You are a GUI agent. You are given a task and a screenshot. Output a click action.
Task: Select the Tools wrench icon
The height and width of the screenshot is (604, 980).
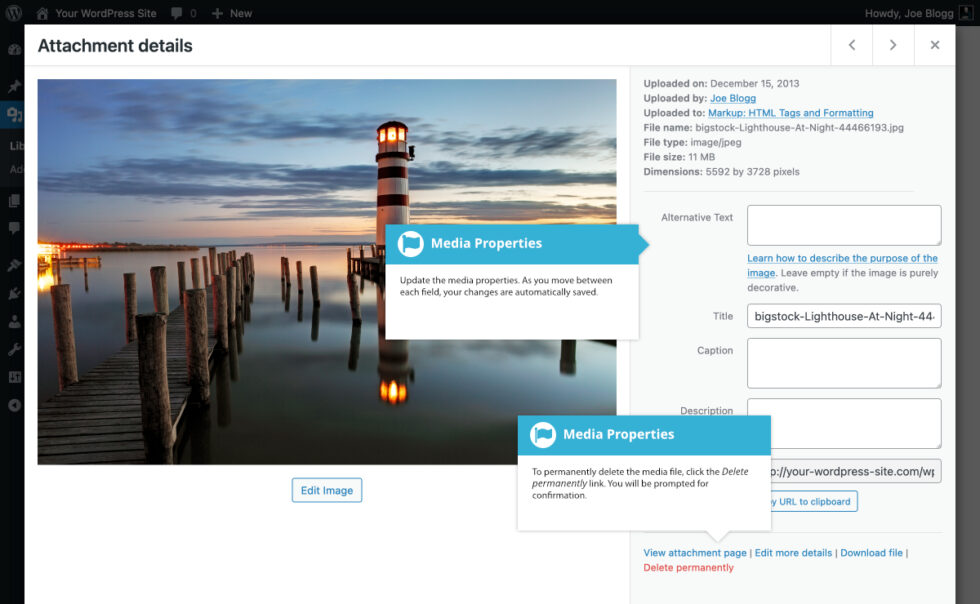click(13, 351)
